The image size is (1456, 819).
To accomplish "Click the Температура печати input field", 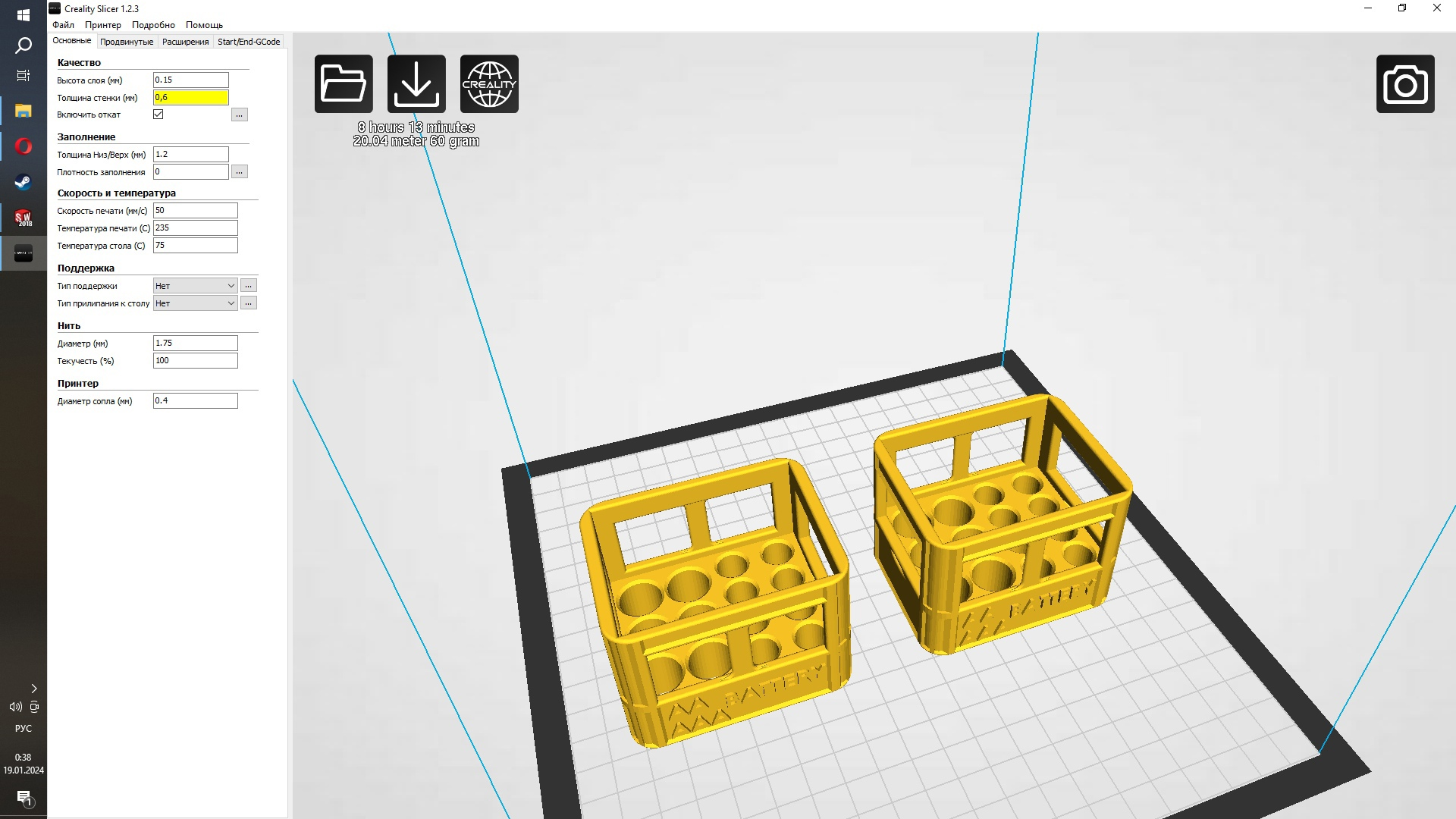I will click(x=195, y=228).
